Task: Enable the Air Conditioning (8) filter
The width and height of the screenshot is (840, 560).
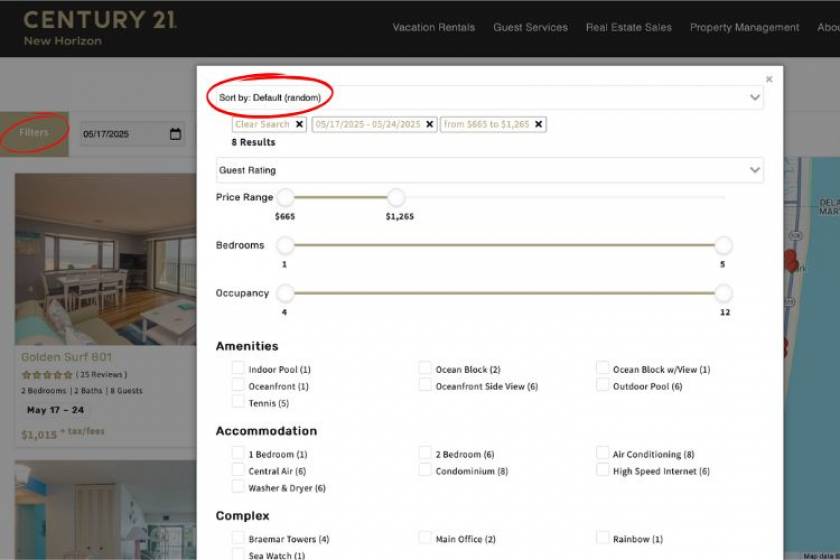Action: coord(603,453)
